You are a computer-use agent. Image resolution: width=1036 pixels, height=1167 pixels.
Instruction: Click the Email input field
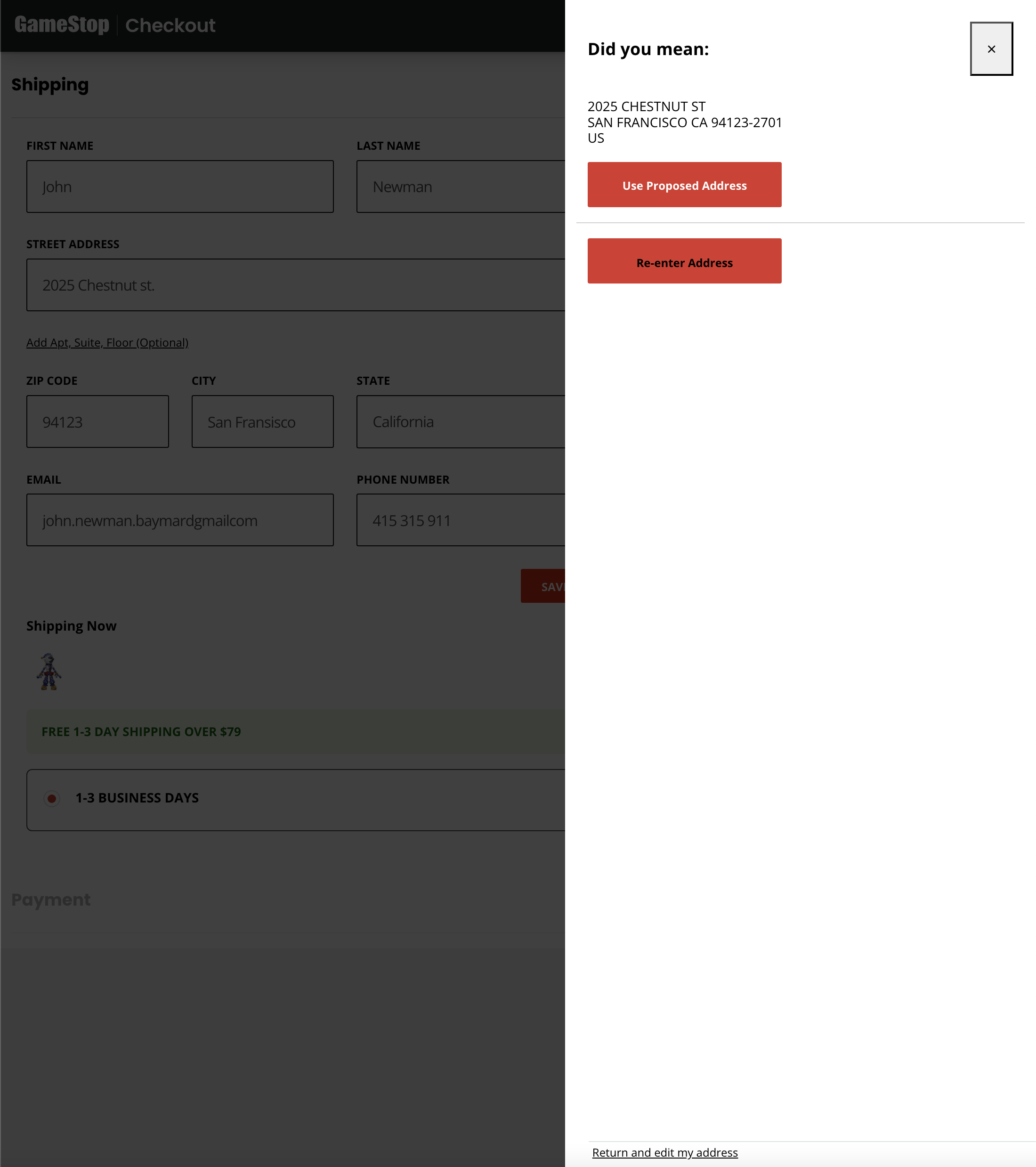(180, 520)
